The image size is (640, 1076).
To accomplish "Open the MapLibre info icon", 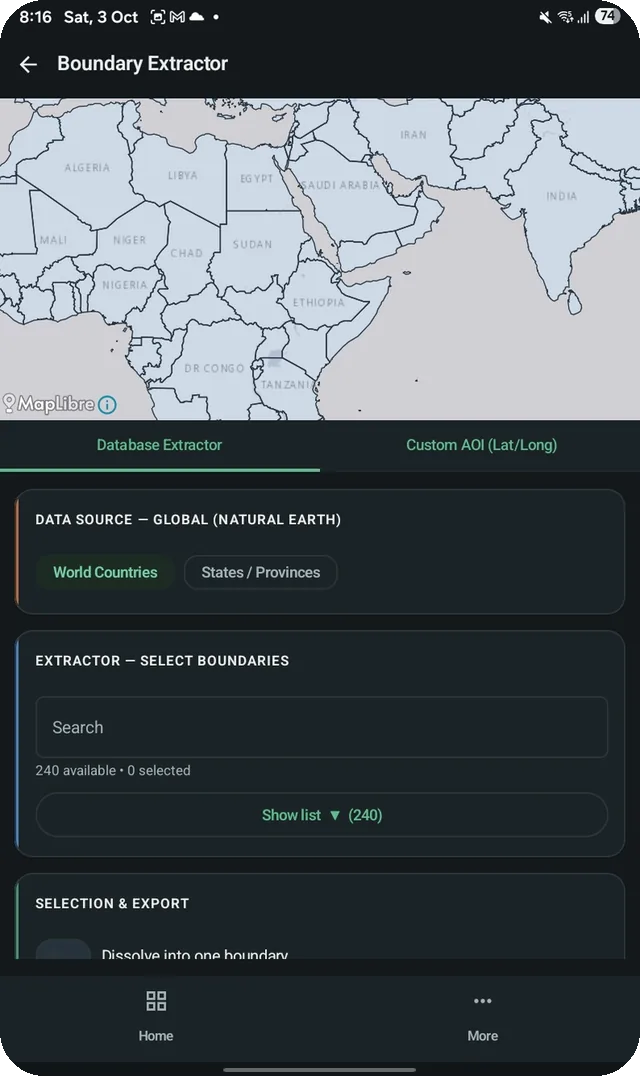I will click(107, 405).
